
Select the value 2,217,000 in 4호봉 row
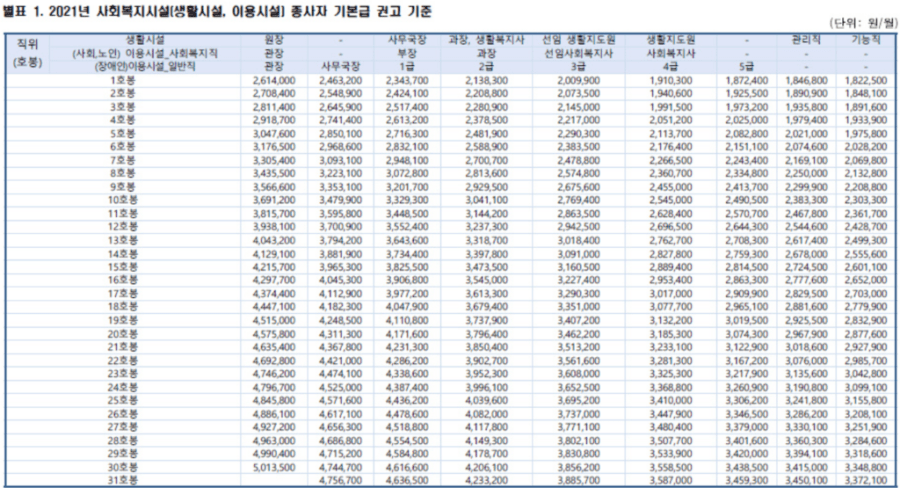579,121
